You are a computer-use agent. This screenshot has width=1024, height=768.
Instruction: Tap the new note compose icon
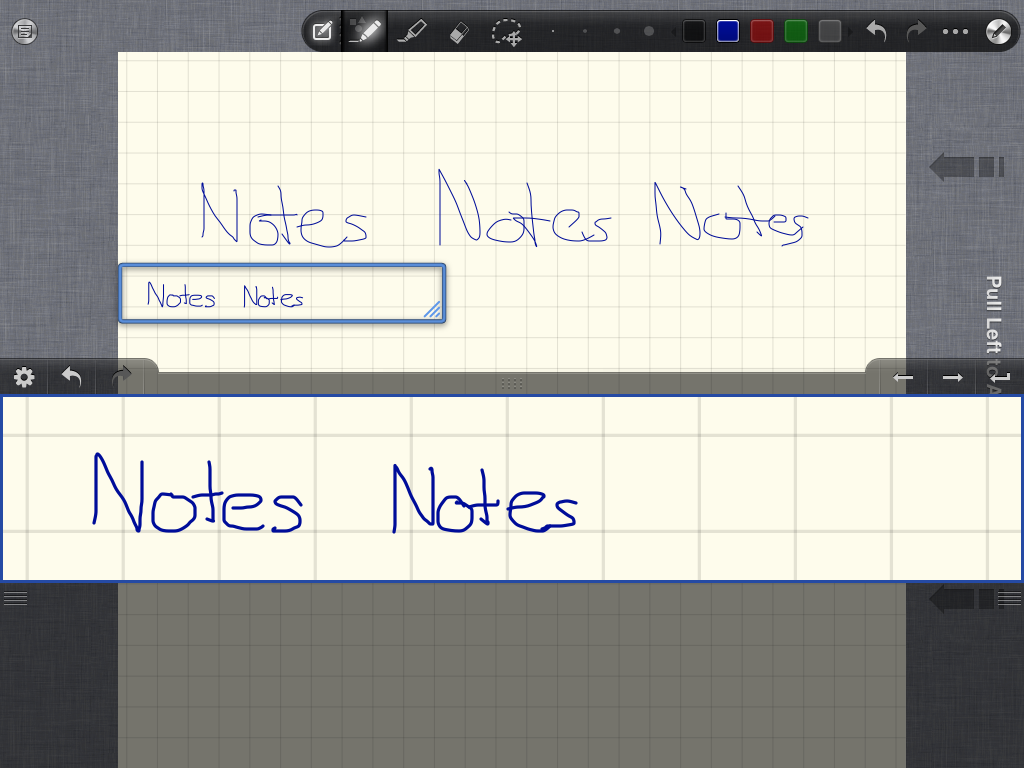click(x=322, y=31)
